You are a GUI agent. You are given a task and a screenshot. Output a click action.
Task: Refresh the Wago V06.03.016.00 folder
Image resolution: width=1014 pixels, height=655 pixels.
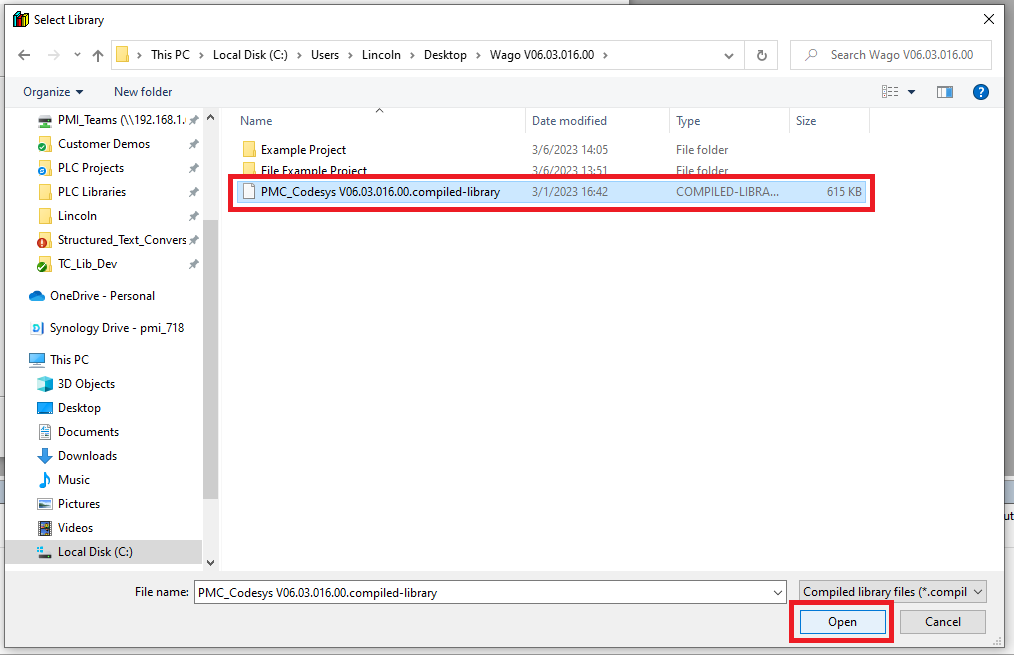point(762,55)
